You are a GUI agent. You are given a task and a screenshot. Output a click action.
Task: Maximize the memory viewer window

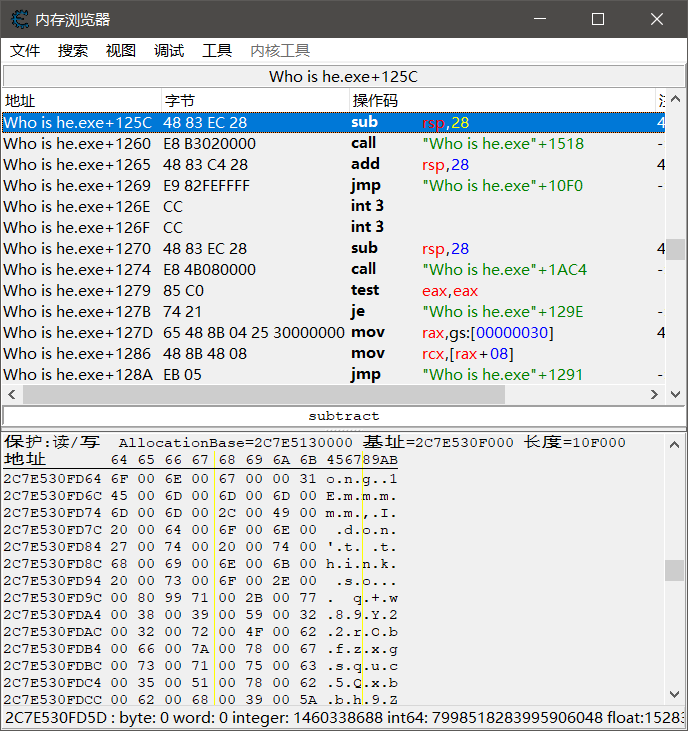598,19
